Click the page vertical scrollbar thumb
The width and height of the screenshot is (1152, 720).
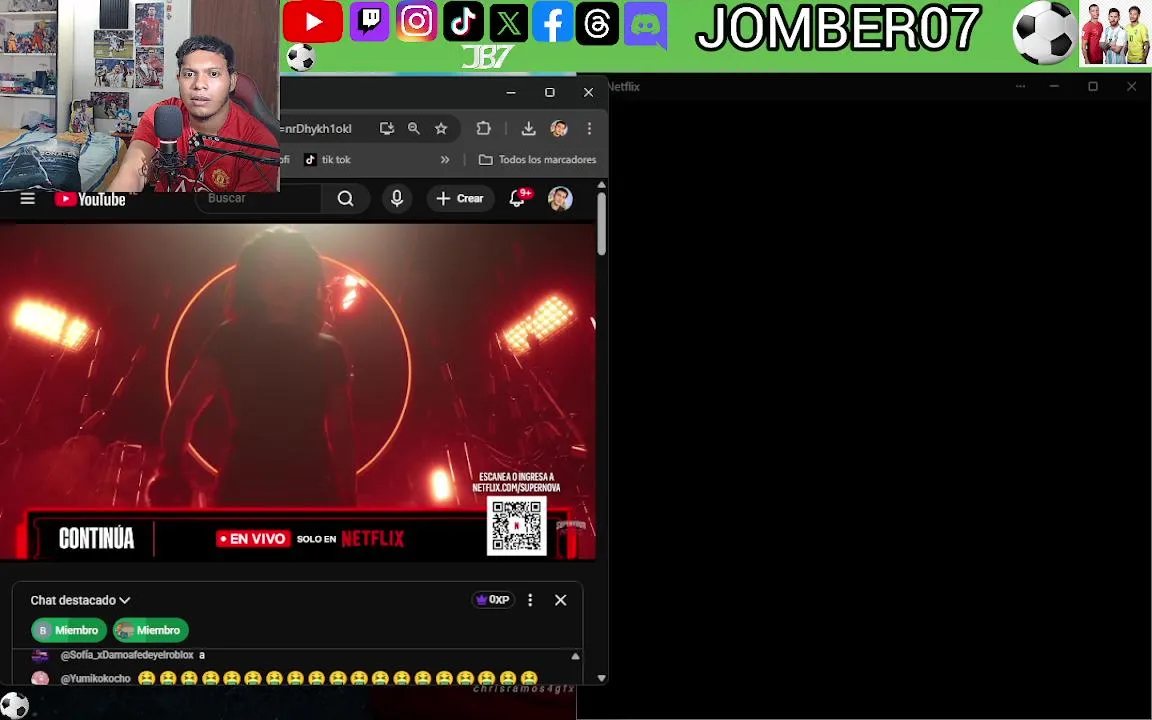pos(602,224)
